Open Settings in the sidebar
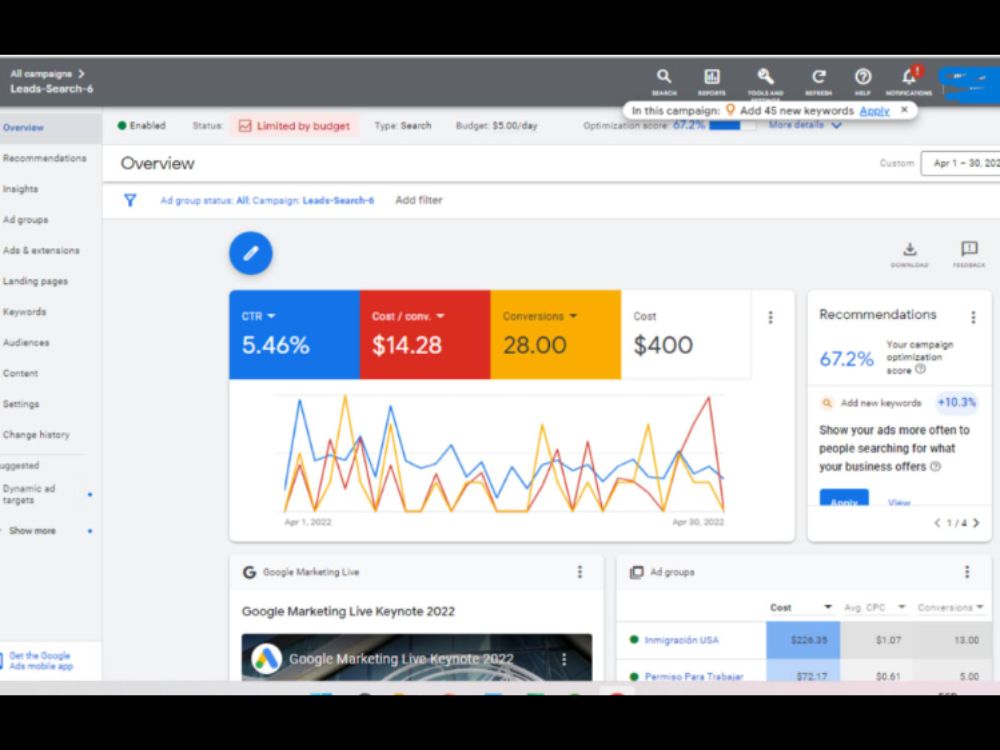Image resolution: width=1000 pixels, height=750 pixels. coord(21,404)
